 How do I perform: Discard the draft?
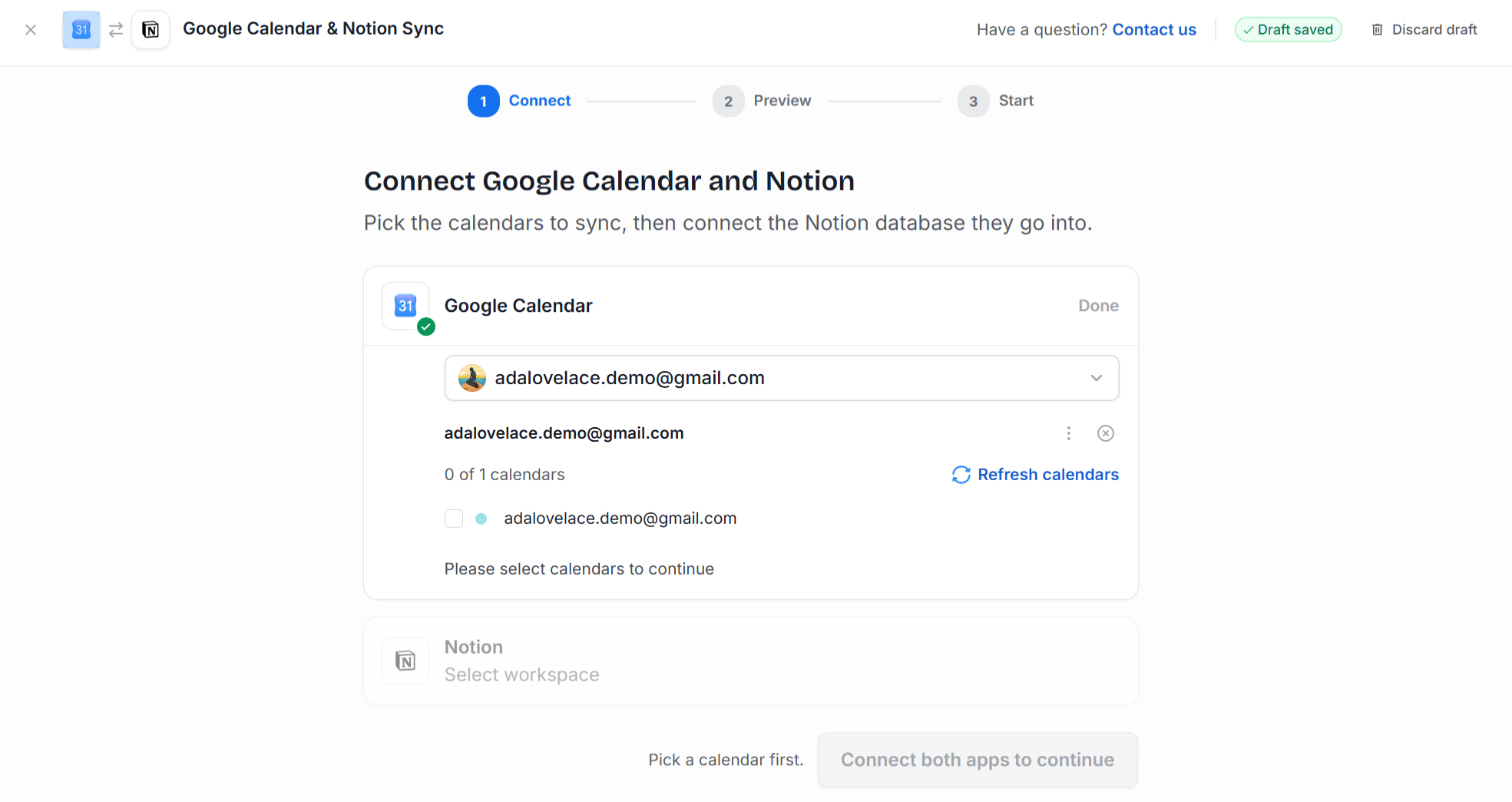1424,30
